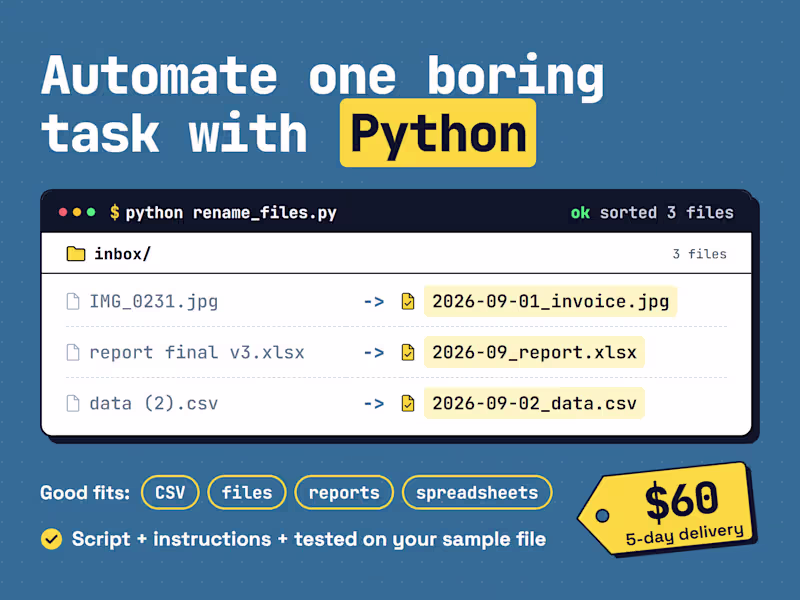Screen dimensions: 800x600
Task: Click the hole of the price tag
Action: pos(603,516)
